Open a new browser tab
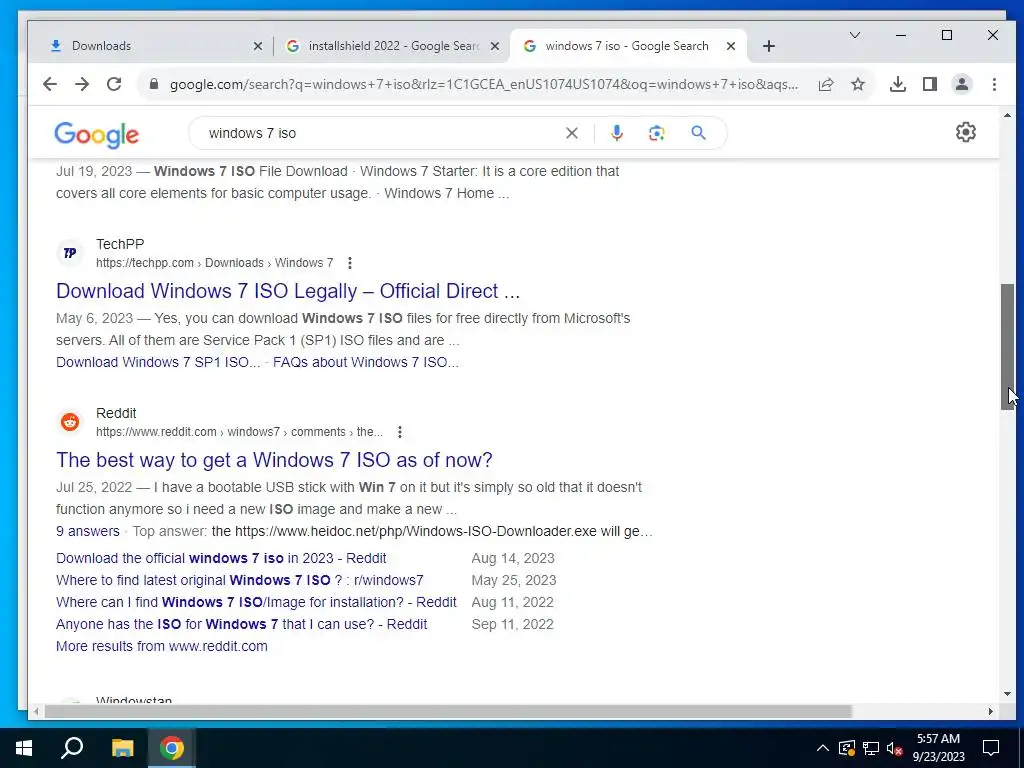This screenshot has width=1024, height=768. pyautogui.click(x=769, y=46)
